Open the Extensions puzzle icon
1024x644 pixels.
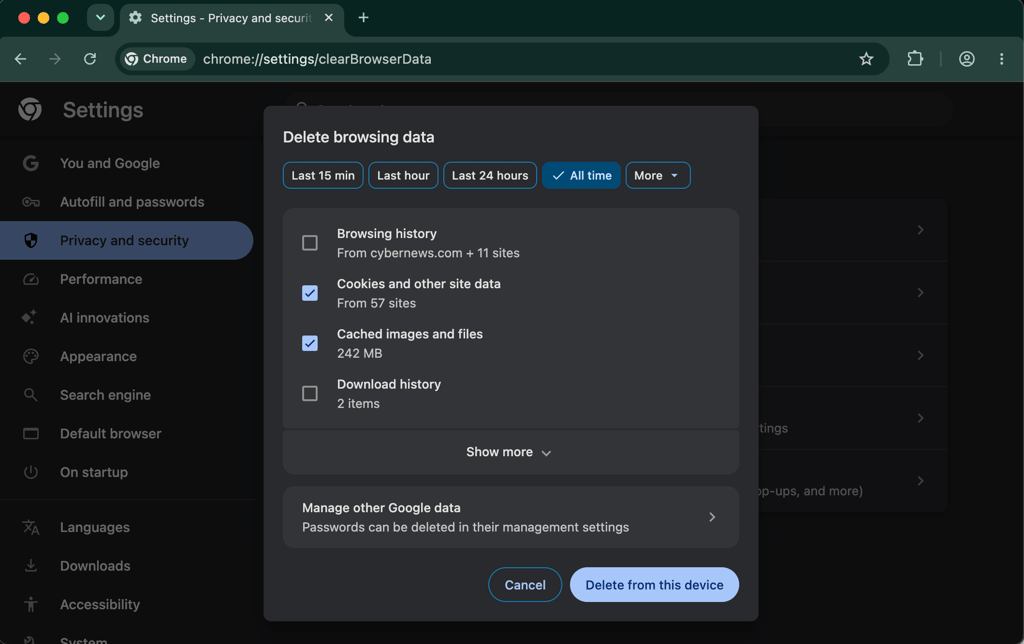pyautogui.click(x=915, y=59)
